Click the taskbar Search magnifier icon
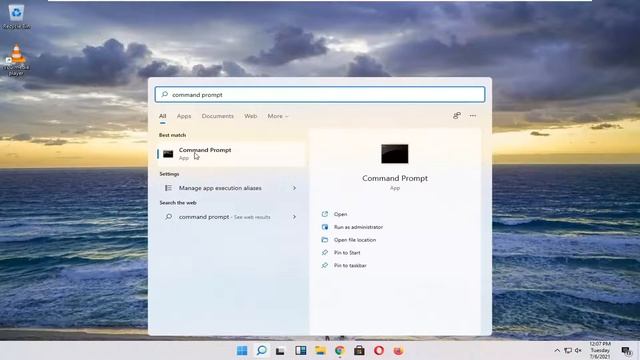 tap(262, 351)
